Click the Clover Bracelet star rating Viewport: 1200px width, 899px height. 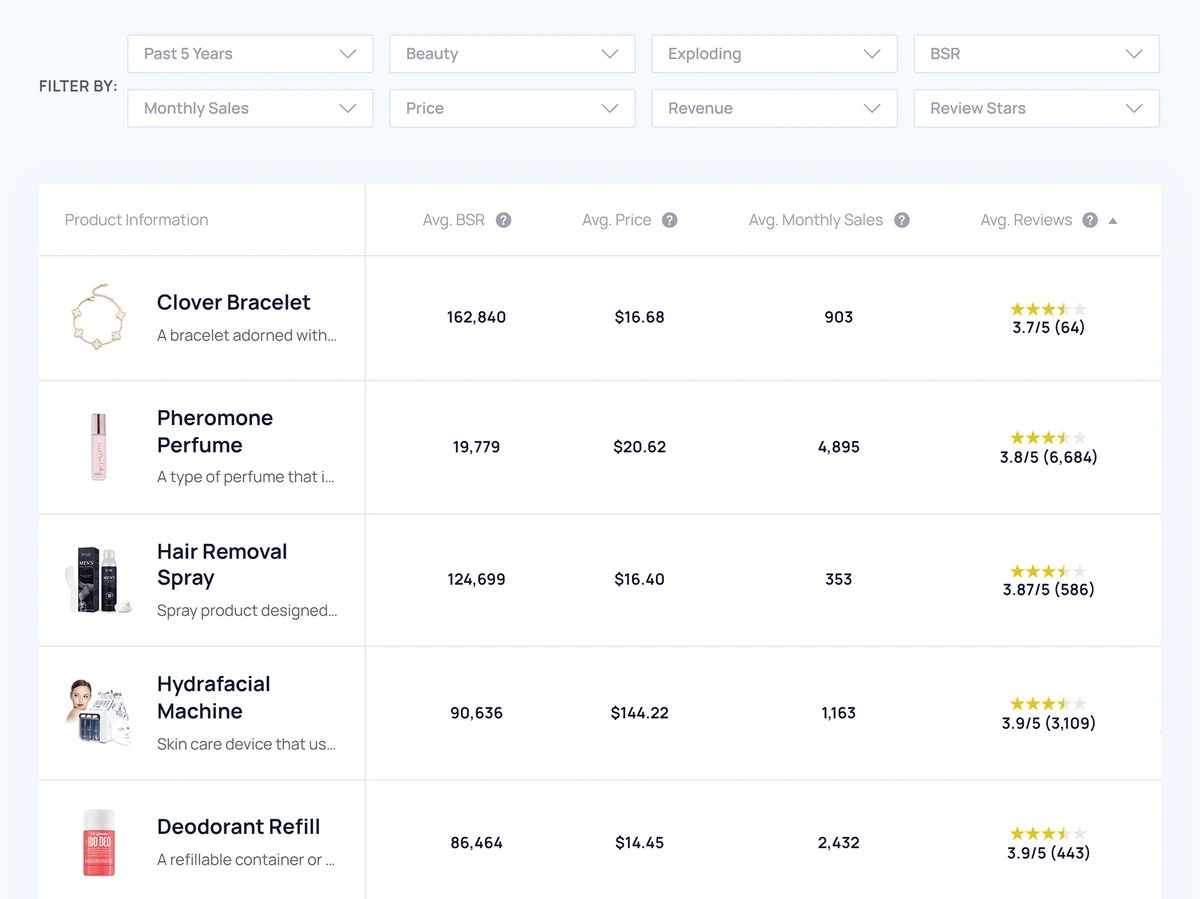point(1047,309)
